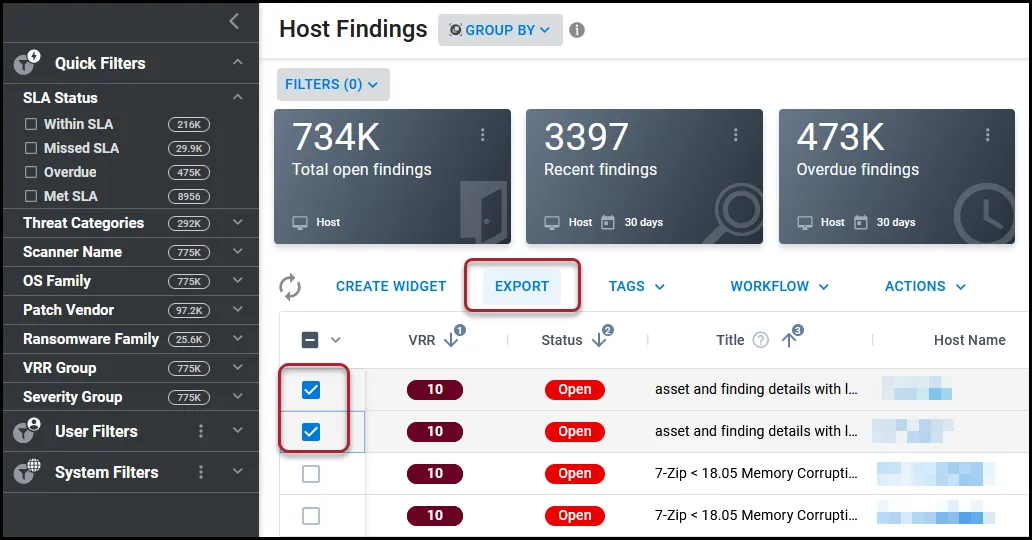Sort by Title using the up arrow
Viewport: 1032px width, 540px height.
coord(788,340)
